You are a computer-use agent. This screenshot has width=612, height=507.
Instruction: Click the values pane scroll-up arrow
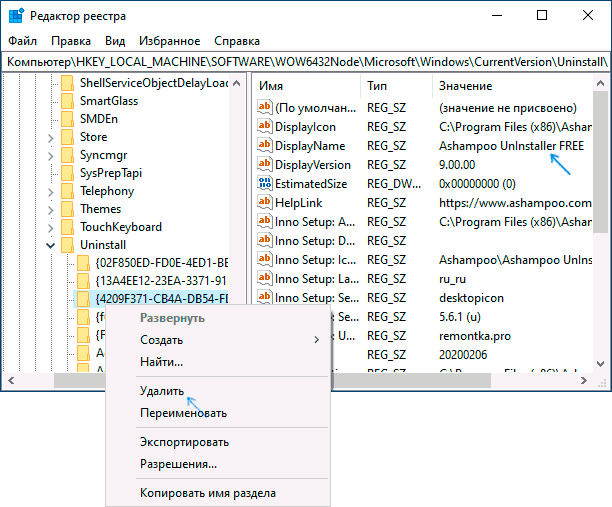[601, 83]
